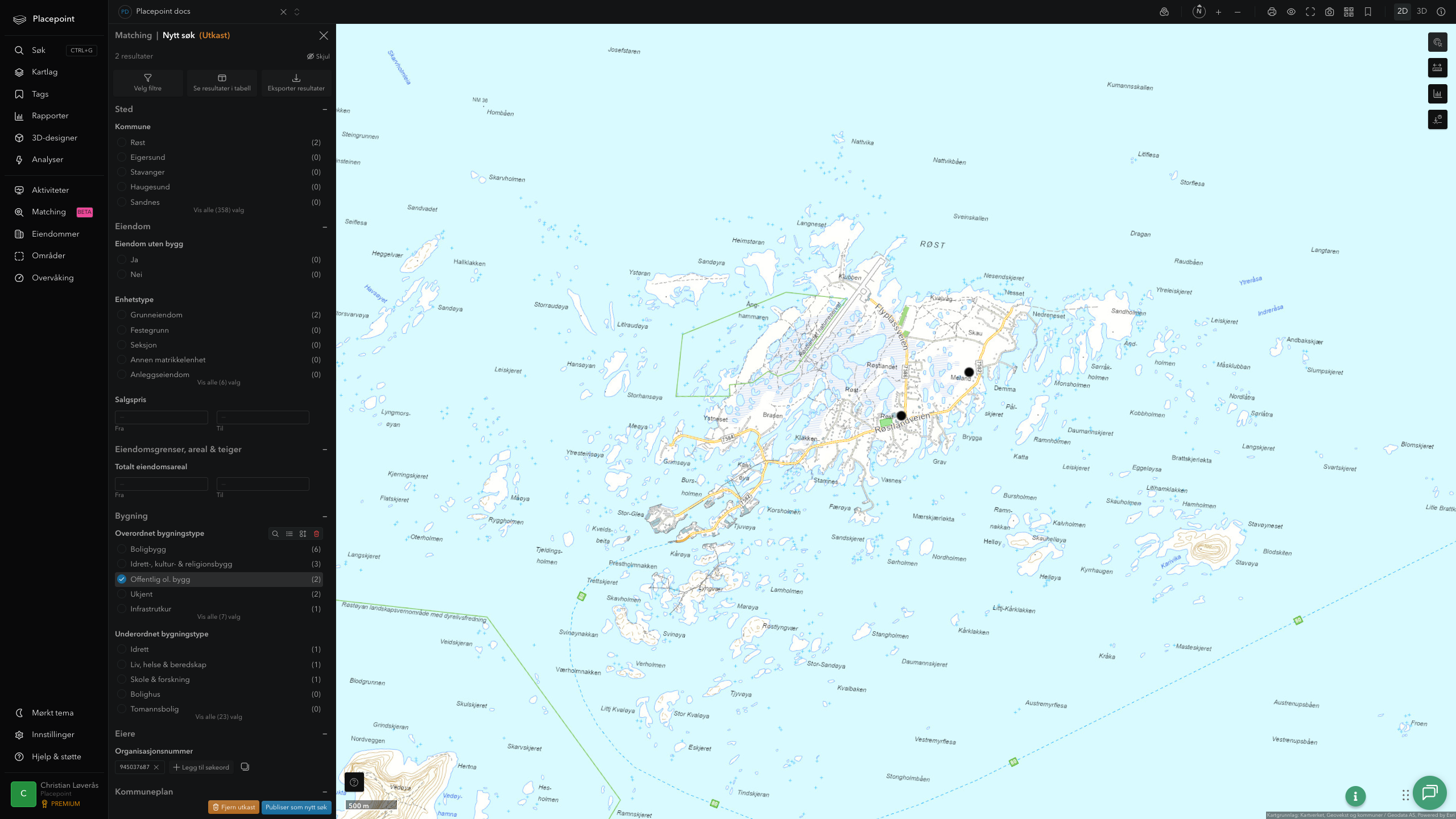The image size is (1456, 819).
Task: Zoom out with the minus icon
Action: (x=1238, y=12)
